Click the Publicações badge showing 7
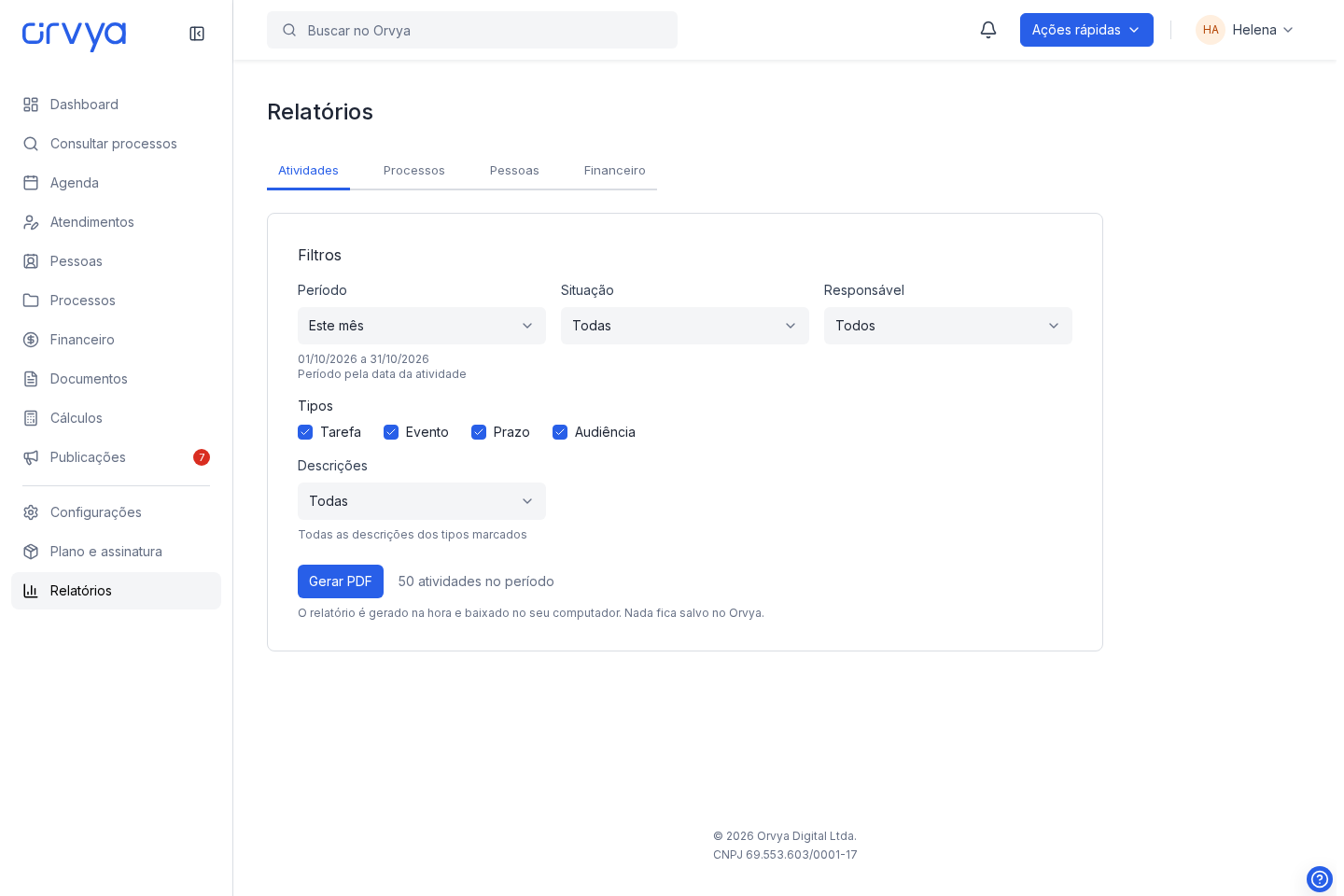Image resolution: width=1344 pixels, height=896 pixels. 202,457
